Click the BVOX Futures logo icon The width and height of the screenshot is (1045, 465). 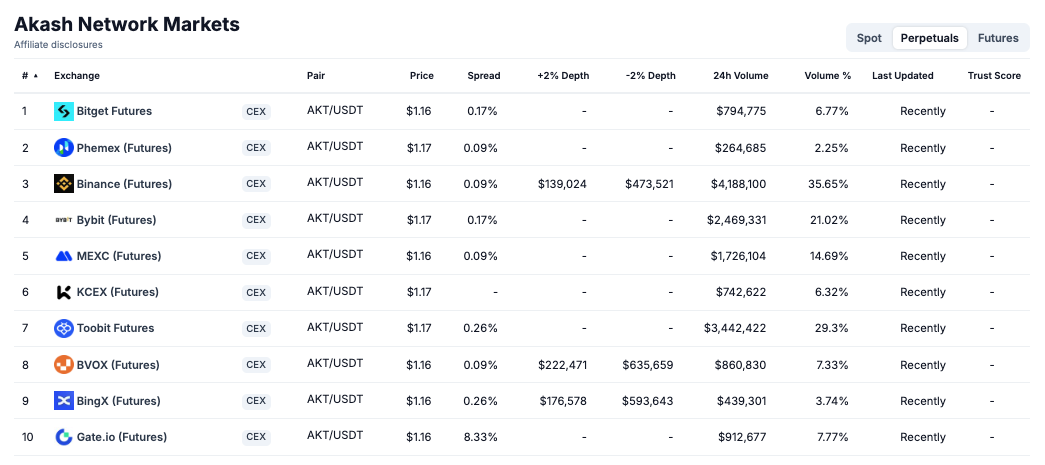64,365
